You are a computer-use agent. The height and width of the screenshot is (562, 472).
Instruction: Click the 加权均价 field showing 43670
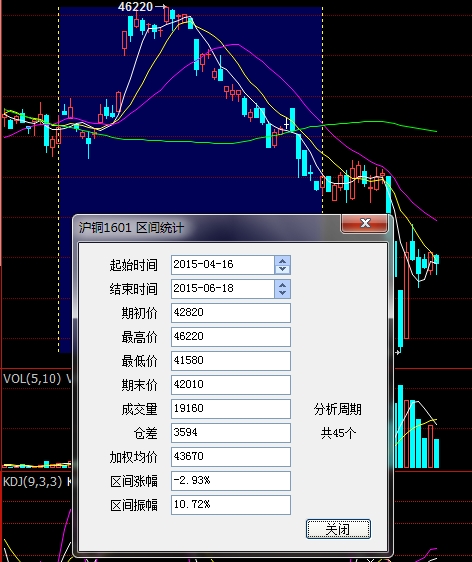click(231, 457)
